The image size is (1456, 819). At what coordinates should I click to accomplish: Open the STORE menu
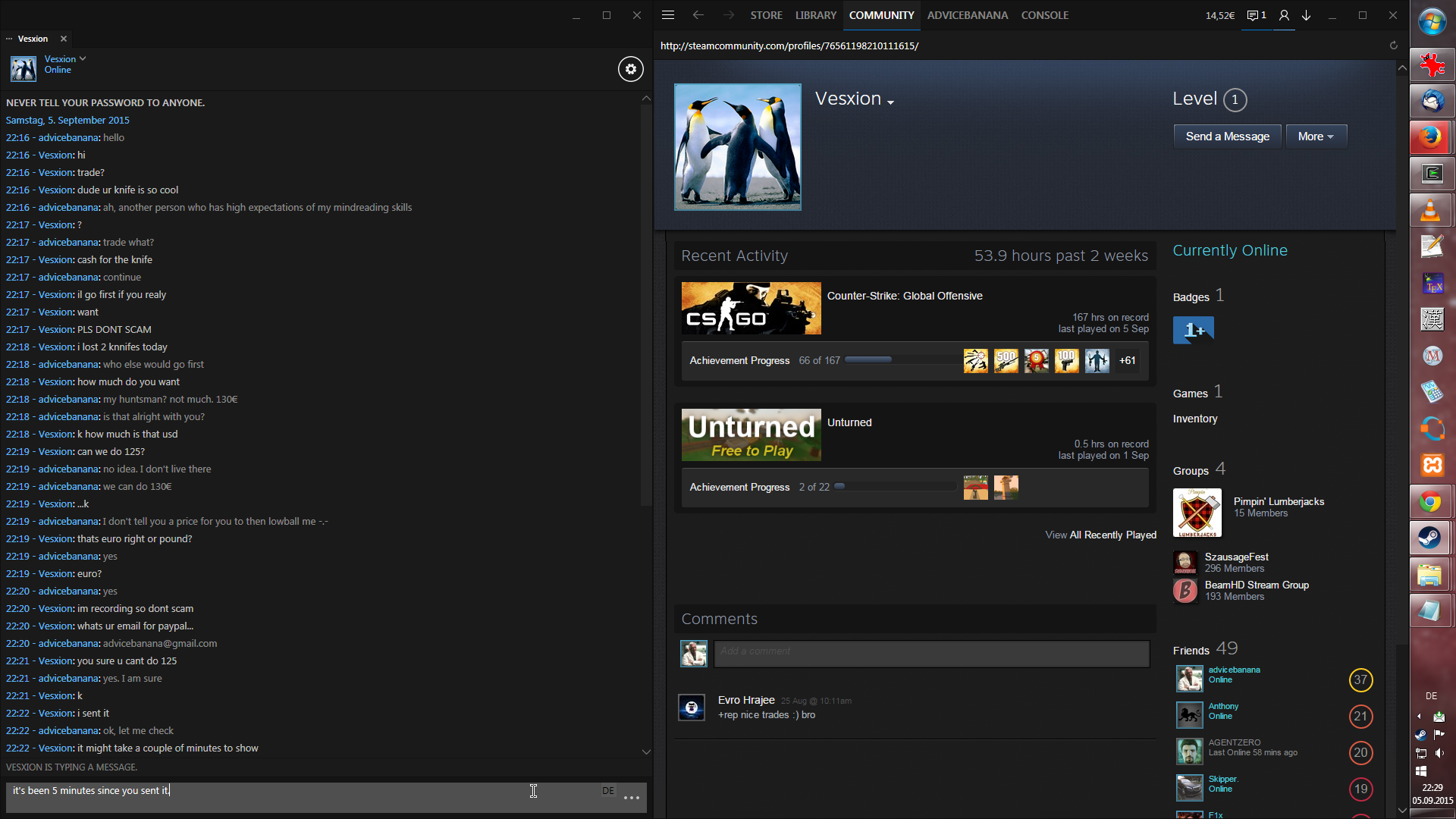coord(766,15)
